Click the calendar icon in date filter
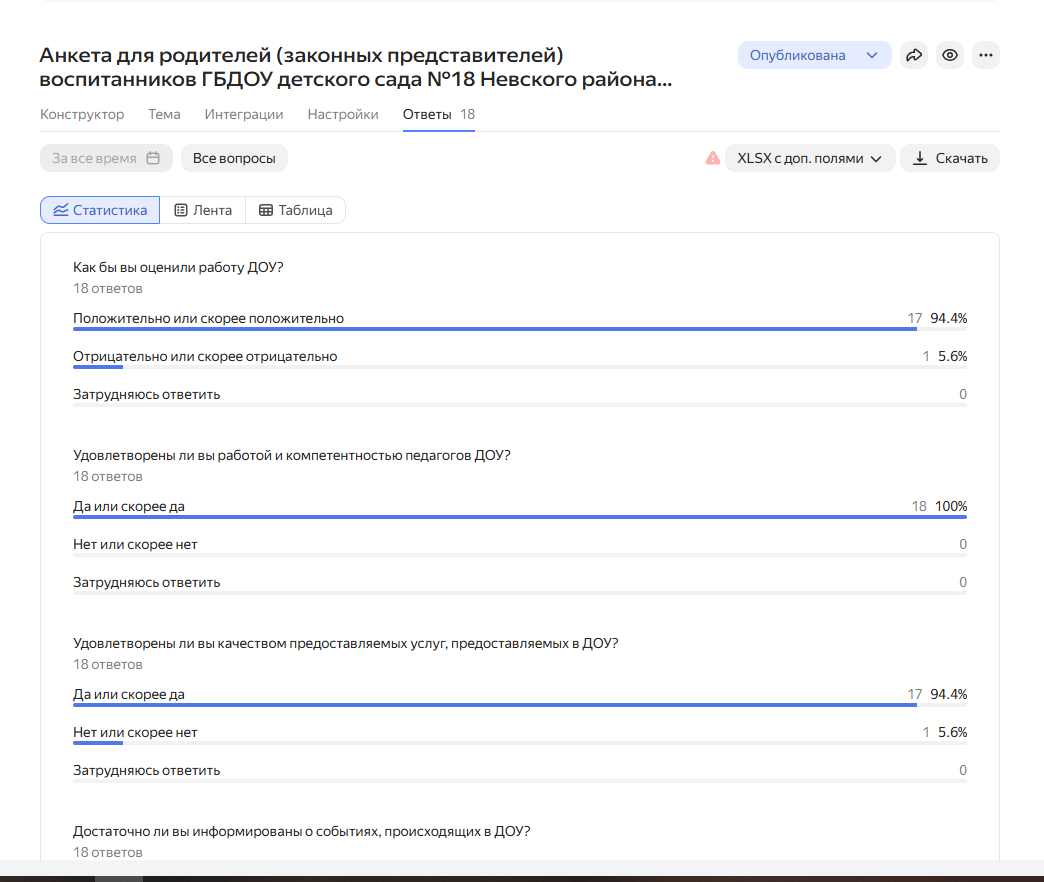The width and height of the screenshot is (1044, 882). (x=153, y=158)
